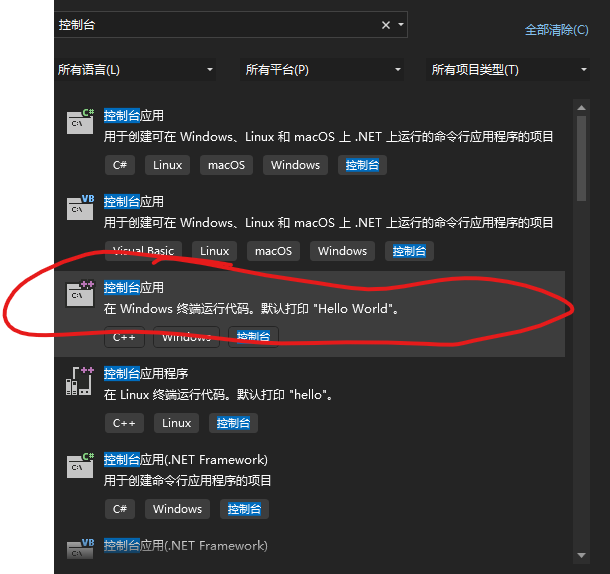This screenshot has width=610, height=574.
Task: Click the Windows tag of .NET Framework template
Action: point(177,509)
